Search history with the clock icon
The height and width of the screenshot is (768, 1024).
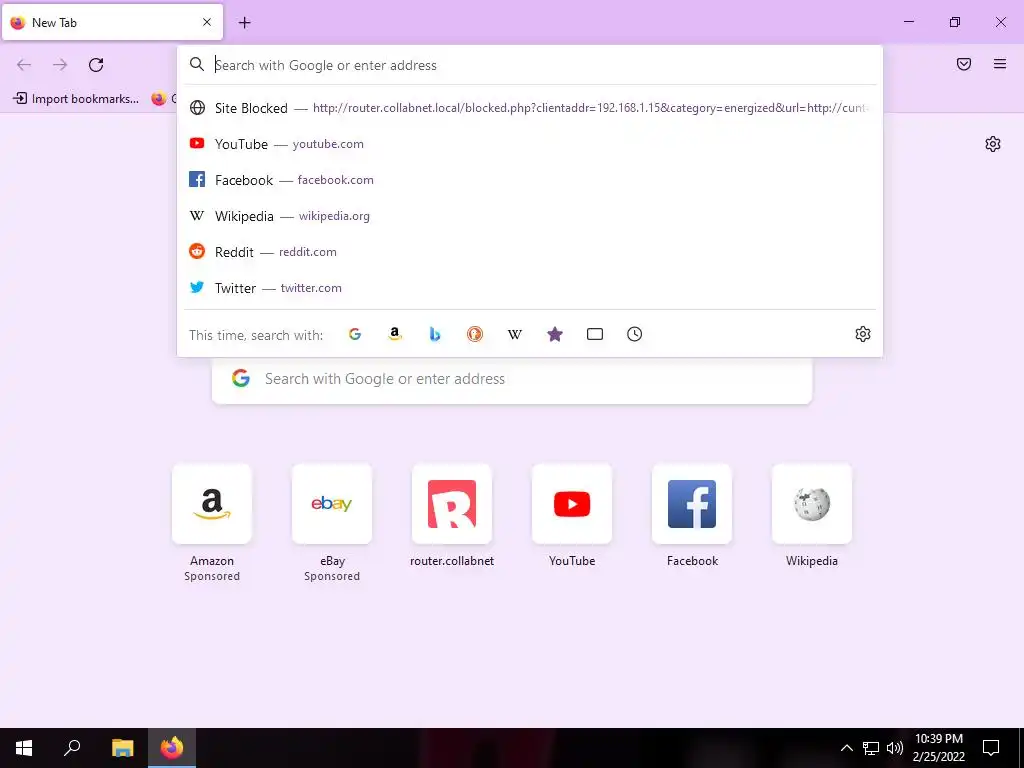coord(635,334)
